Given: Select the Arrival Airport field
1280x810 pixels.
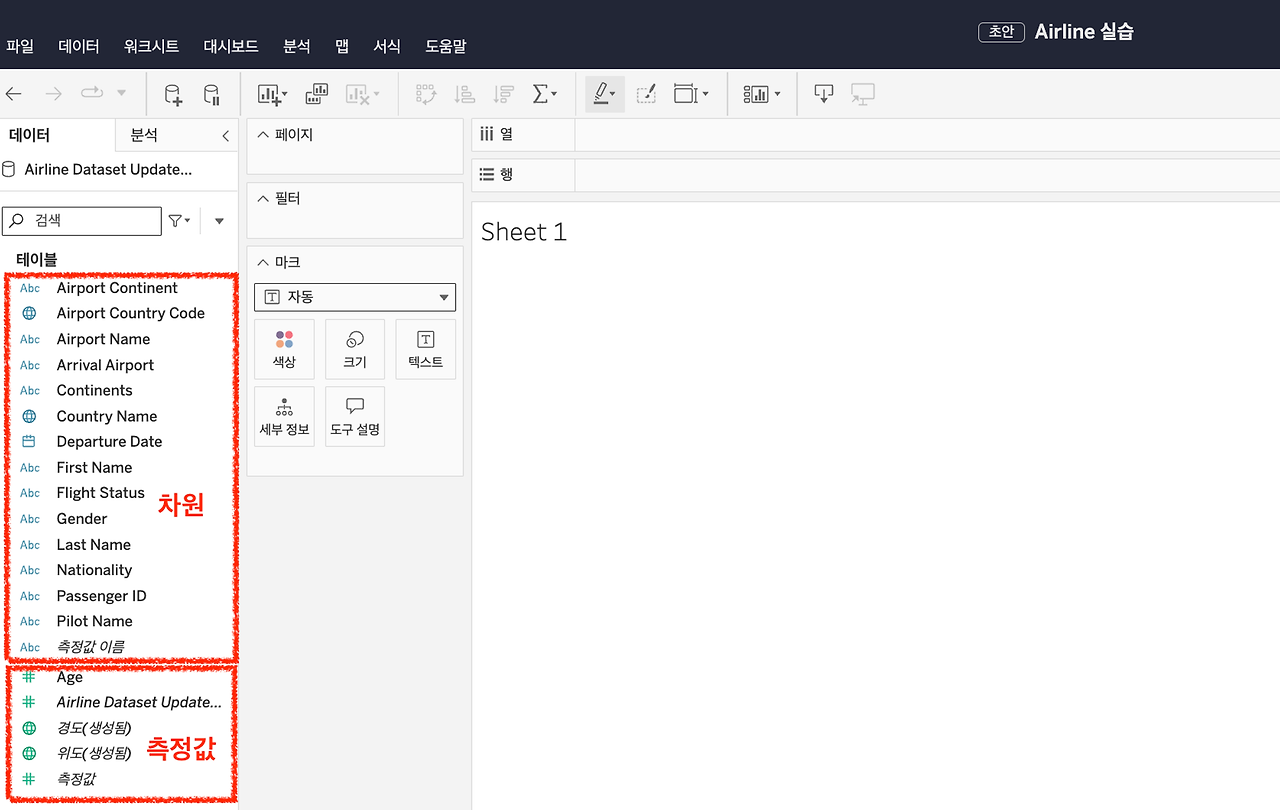Looking at the screenshot, I should click(x=105, y=365).
